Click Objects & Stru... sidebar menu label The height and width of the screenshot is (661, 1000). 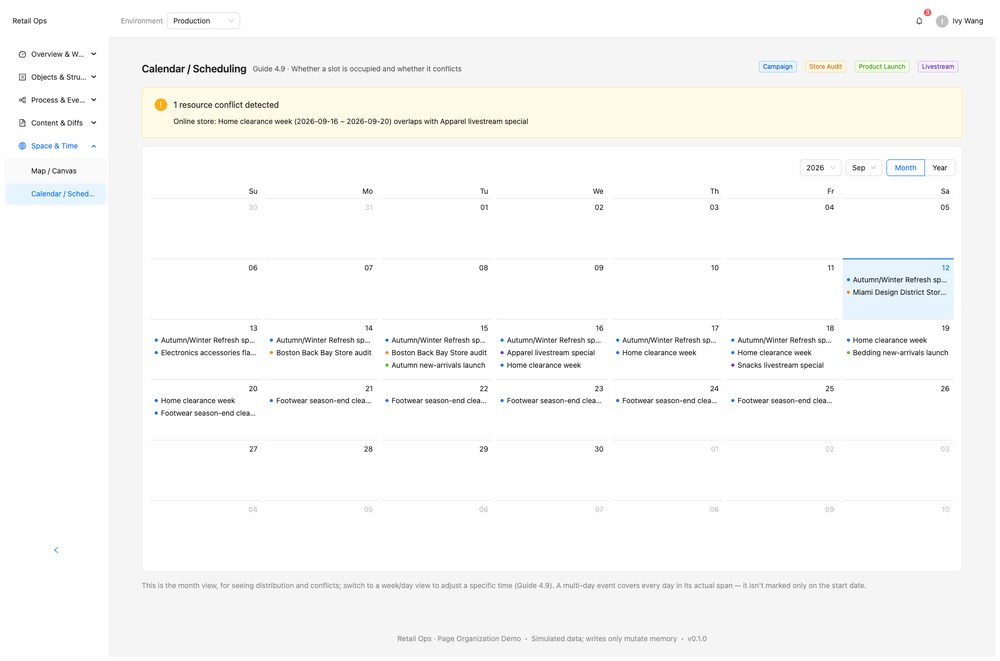click(x=59, y=77)
